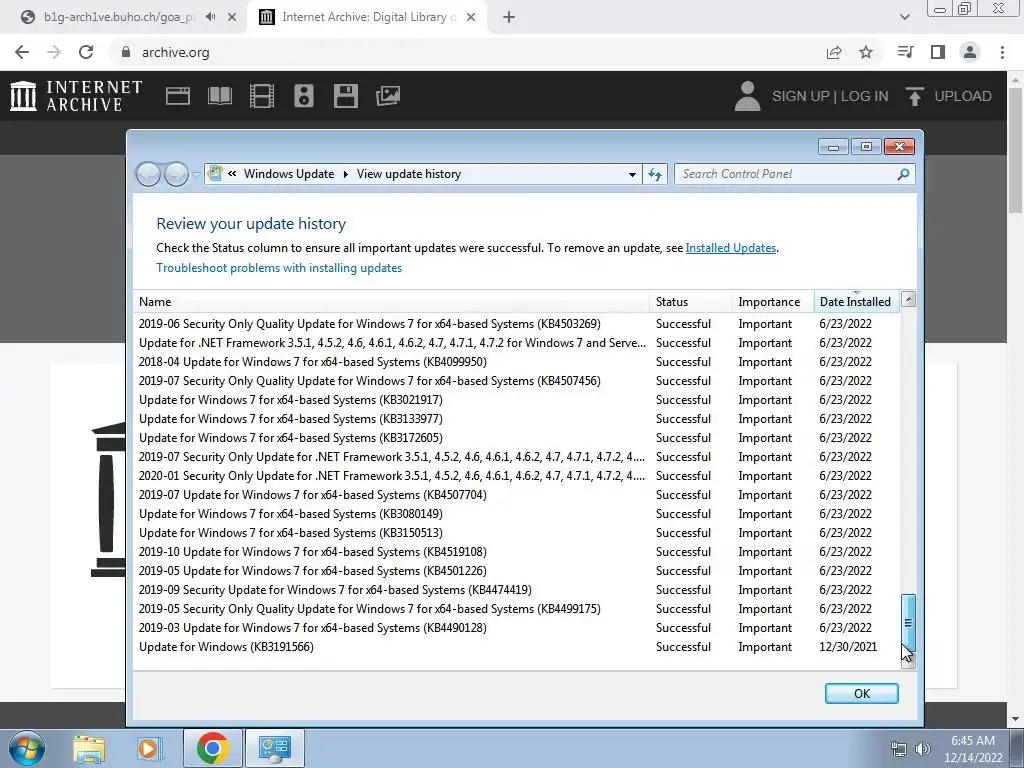Open the Windows Start button

click(27, 748)
